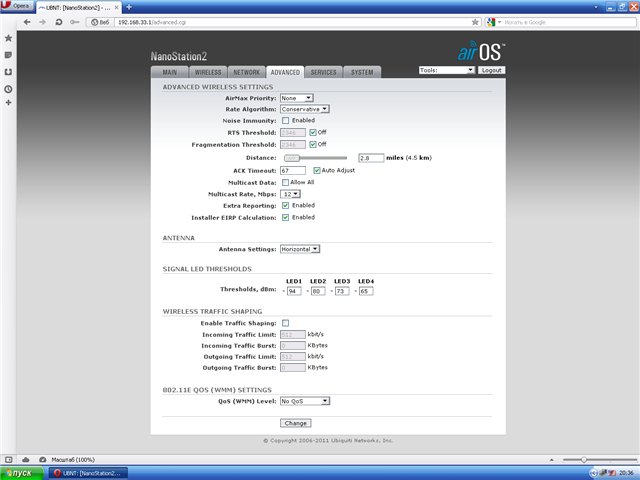640x480 pixels.
Task: Toggle the Extra Reporting Enabled checkbox
Action: 285,205
